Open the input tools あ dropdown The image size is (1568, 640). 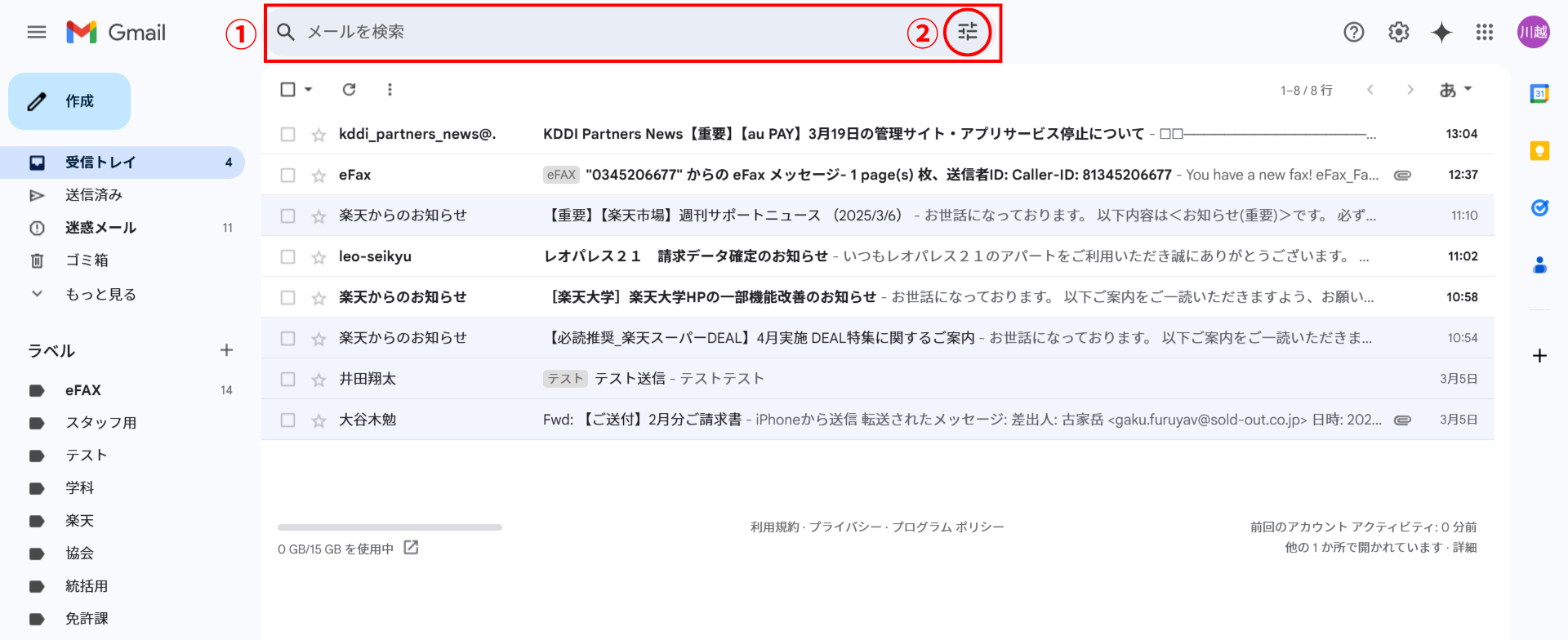point(1455,90)
